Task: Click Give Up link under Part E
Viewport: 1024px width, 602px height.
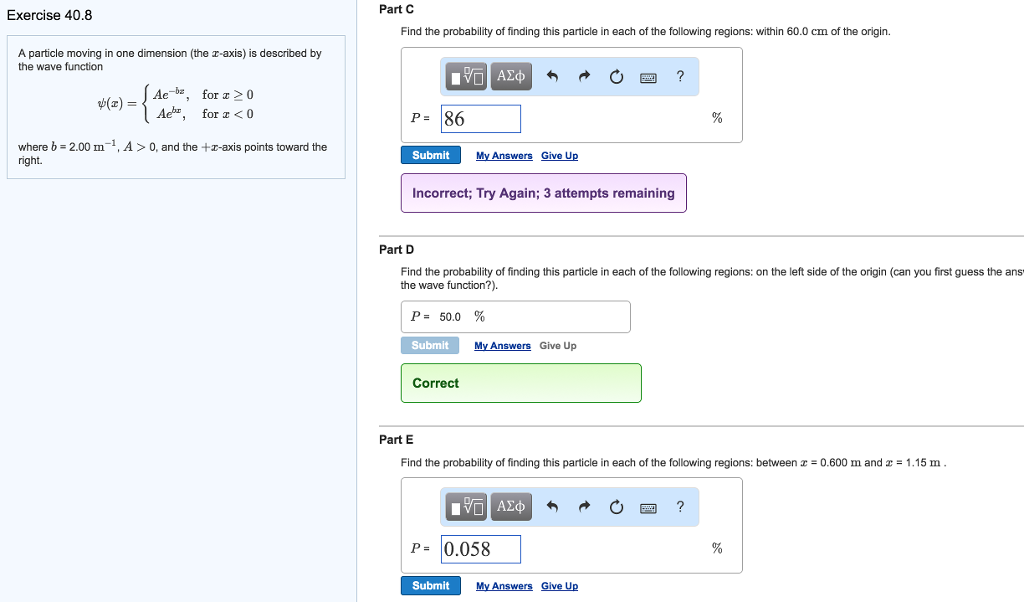Action: (559, 586)
